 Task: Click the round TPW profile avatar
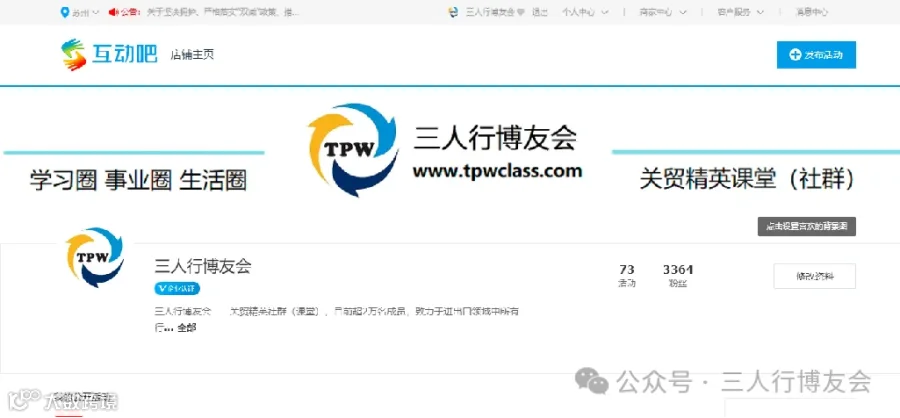tap(95, 257)
